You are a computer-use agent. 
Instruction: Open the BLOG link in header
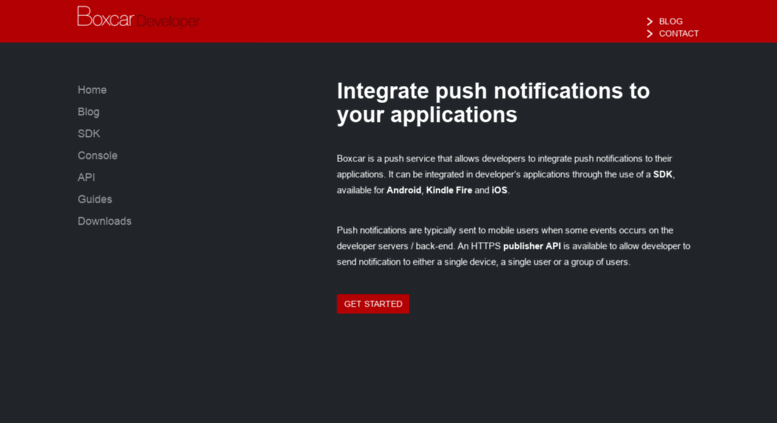click(x=670, y=21)
